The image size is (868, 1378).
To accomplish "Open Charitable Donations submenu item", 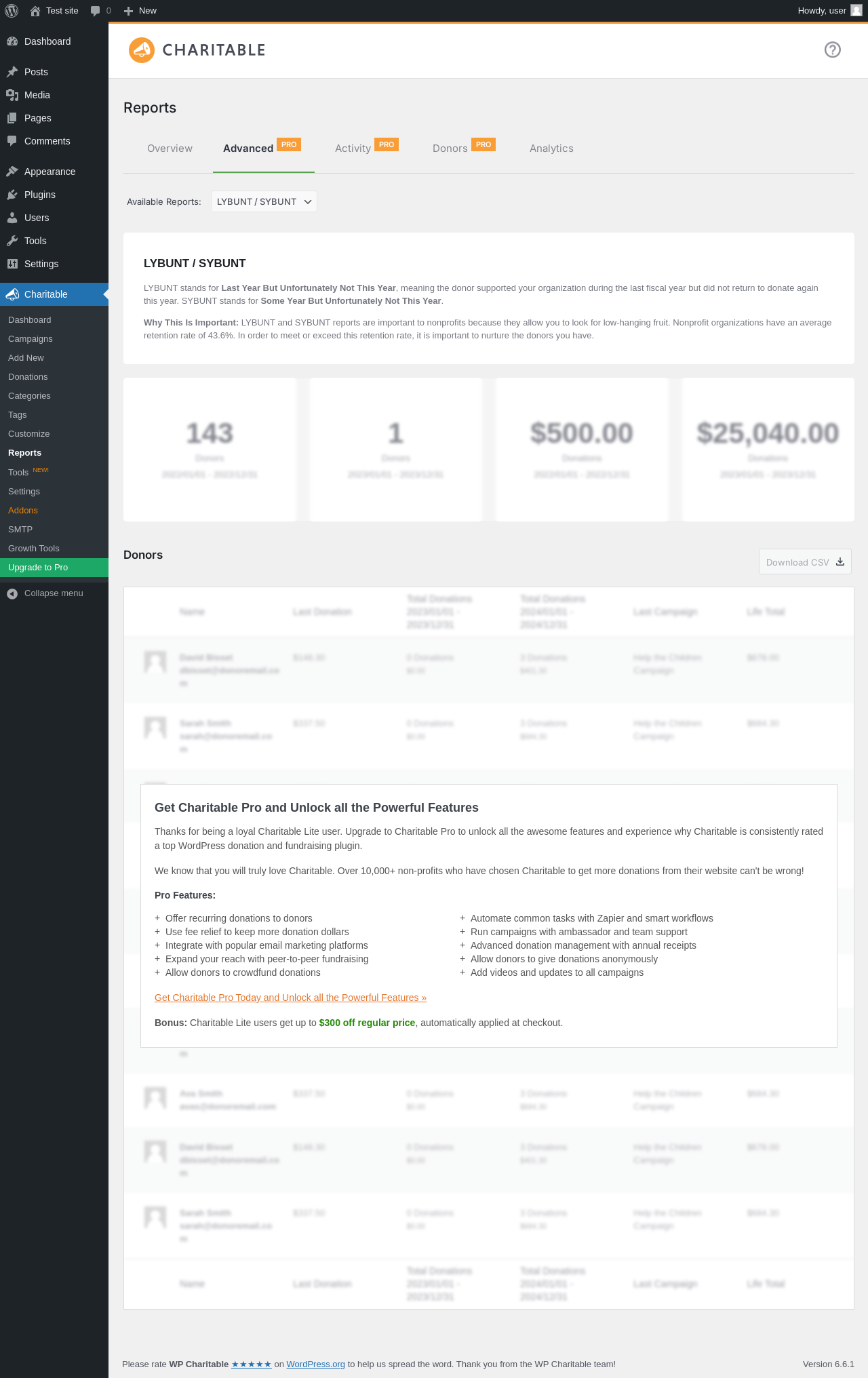I will pyautogui.click(x=54, y=377).
